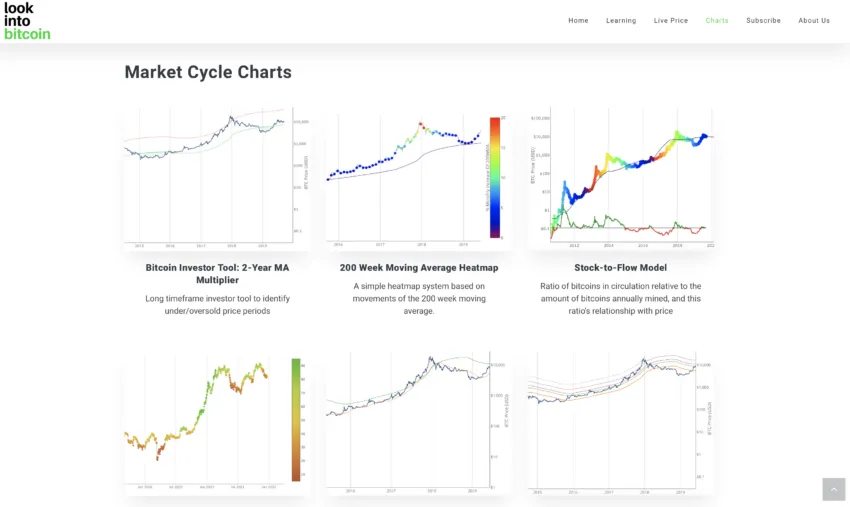Viewport: 850px width, 507px height.
Task: Open the Subscribe page
Action: click(763, 21)
